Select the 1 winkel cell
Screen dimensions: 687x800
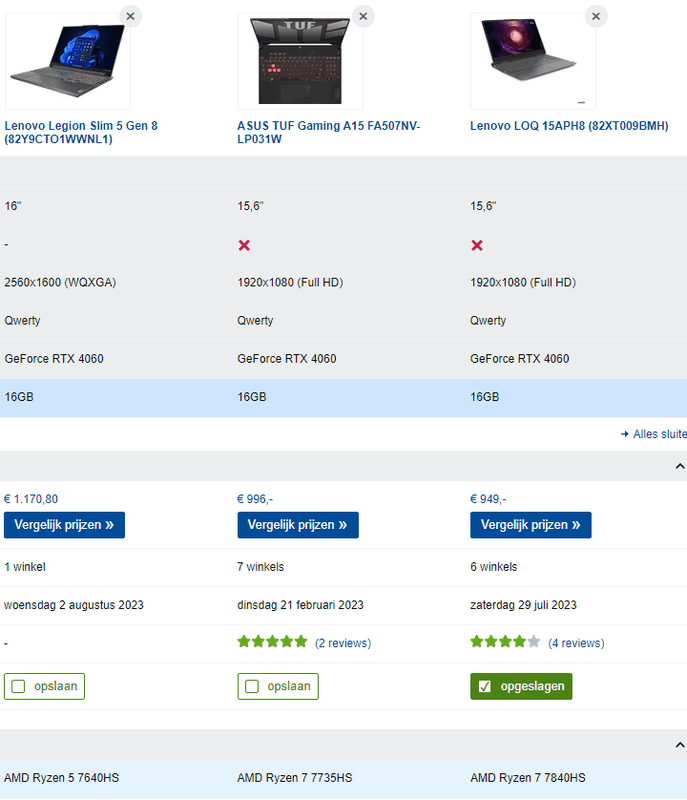(x=25, y=567)
